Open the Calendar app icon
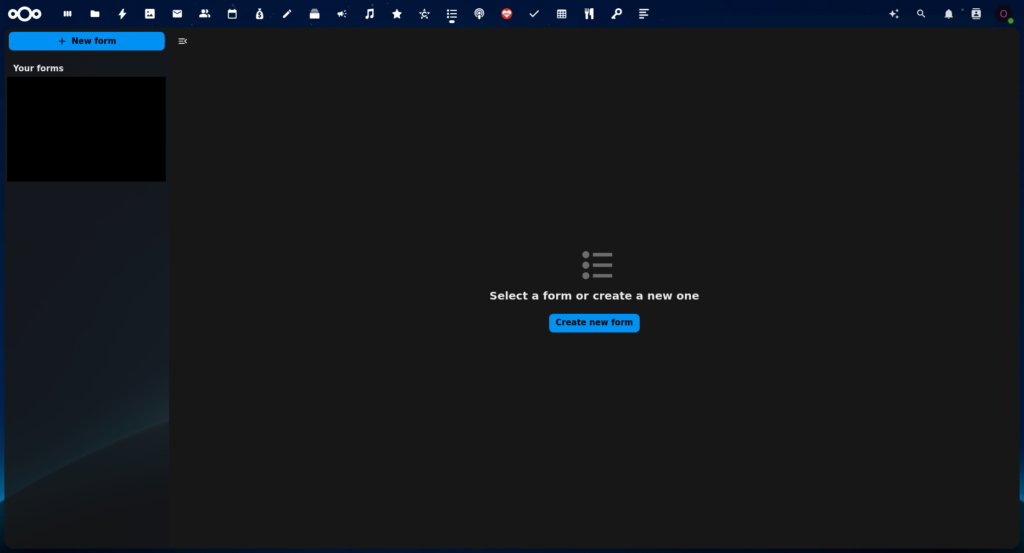Screen dimensions: 1024x553 pyautogui.click(x=232, y=14)
